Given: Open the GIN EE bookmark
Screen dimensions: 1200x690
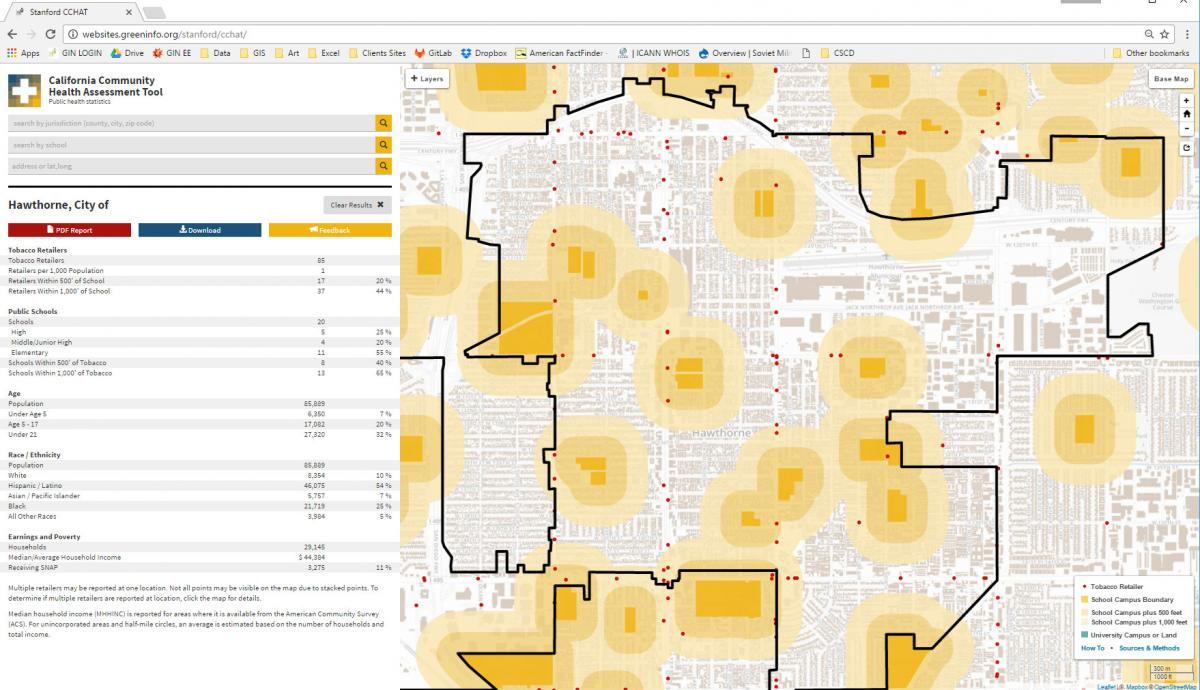Looking at the screenshot, I should (172, 53).
